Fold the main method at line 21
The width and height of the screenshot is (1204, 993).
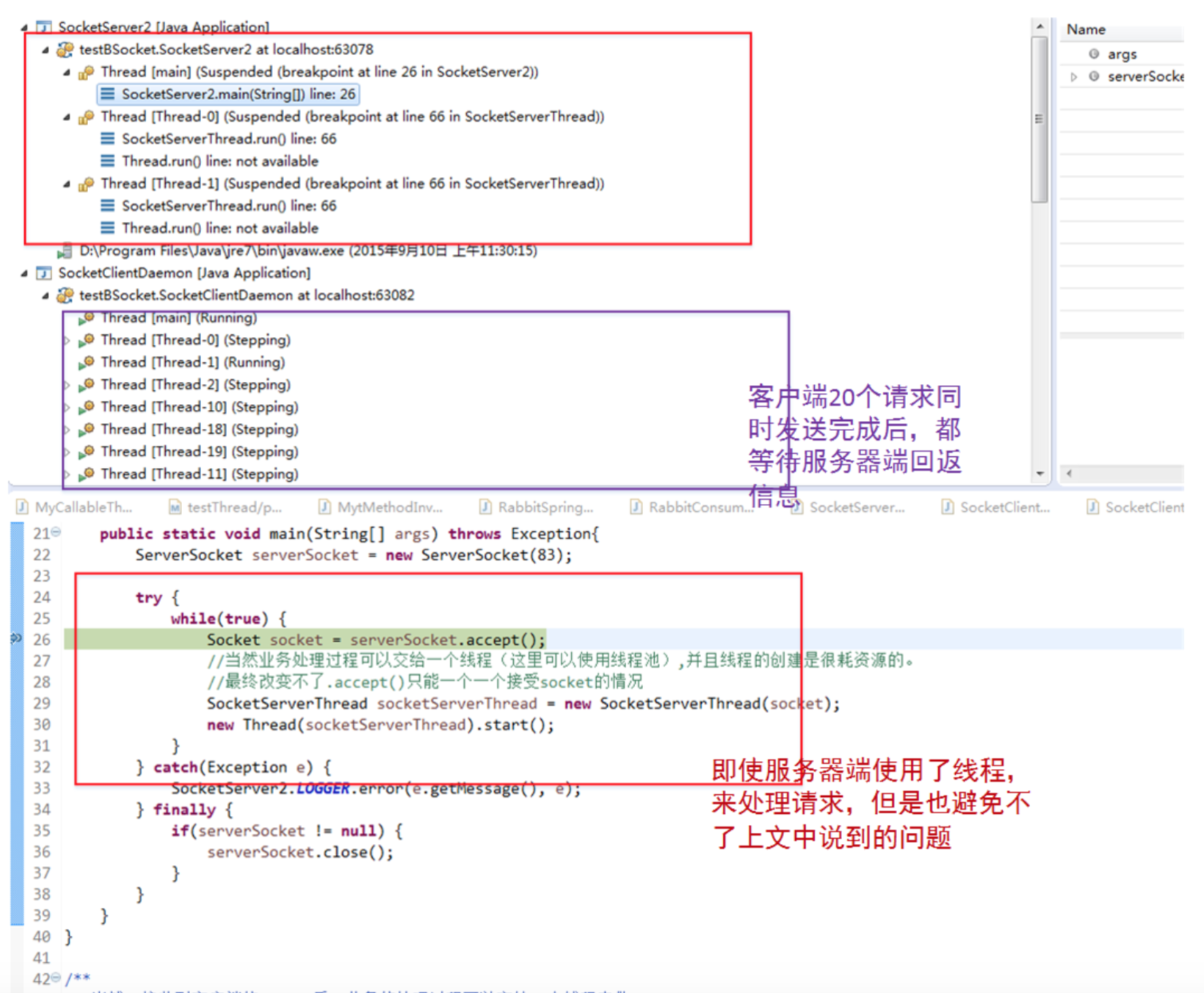(56, 532)
